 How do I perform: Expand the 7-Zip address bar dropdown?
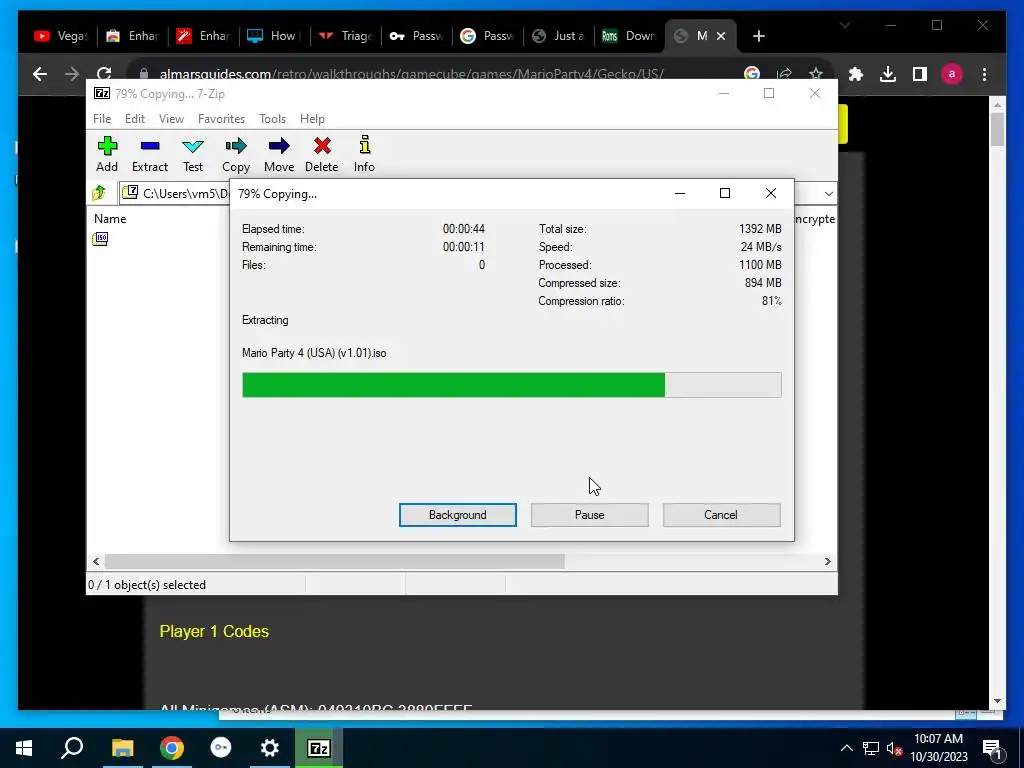click(828, 193)
